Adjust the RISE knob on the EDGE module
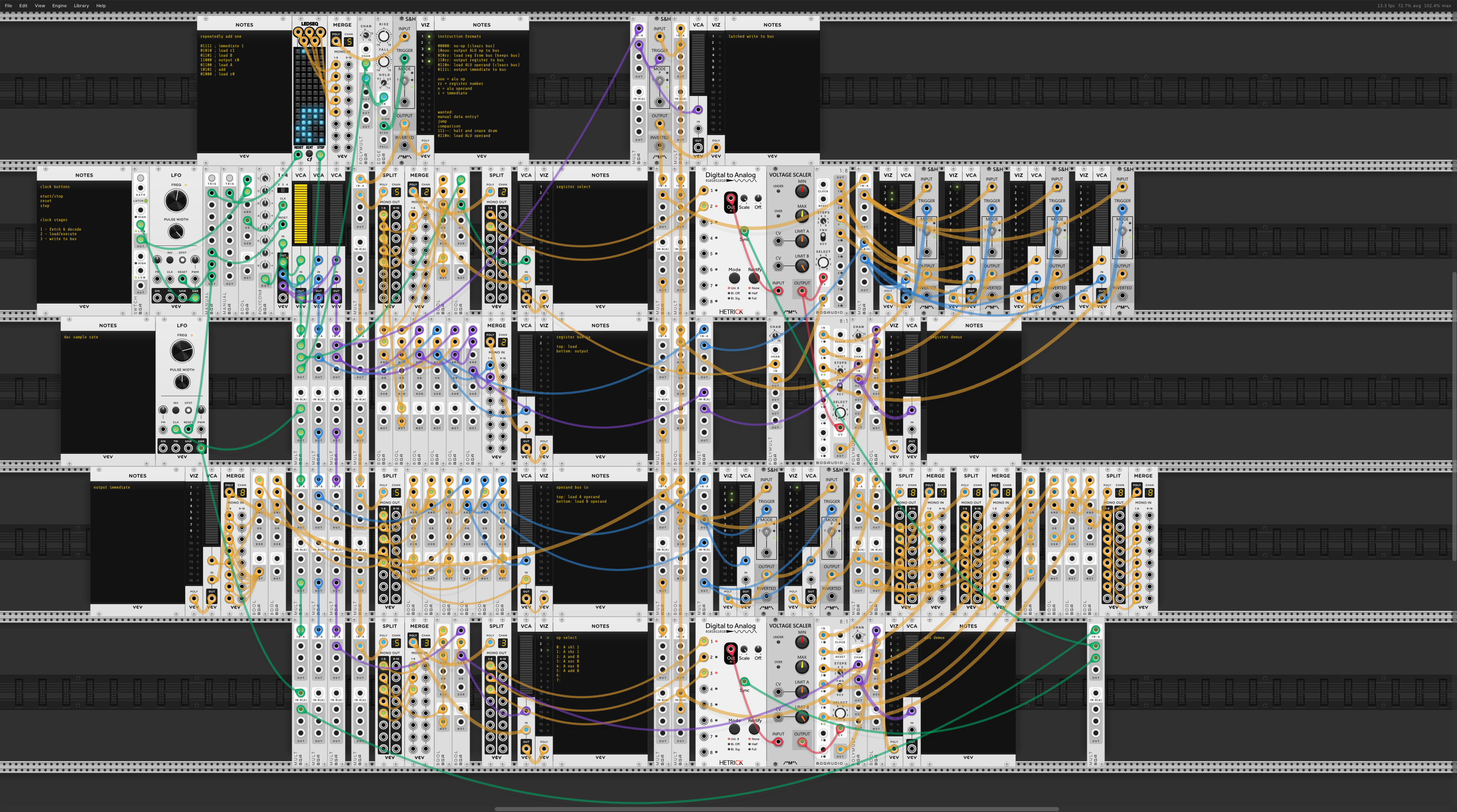The width and height of the screenshot is (1457, 812). point(384,37)
